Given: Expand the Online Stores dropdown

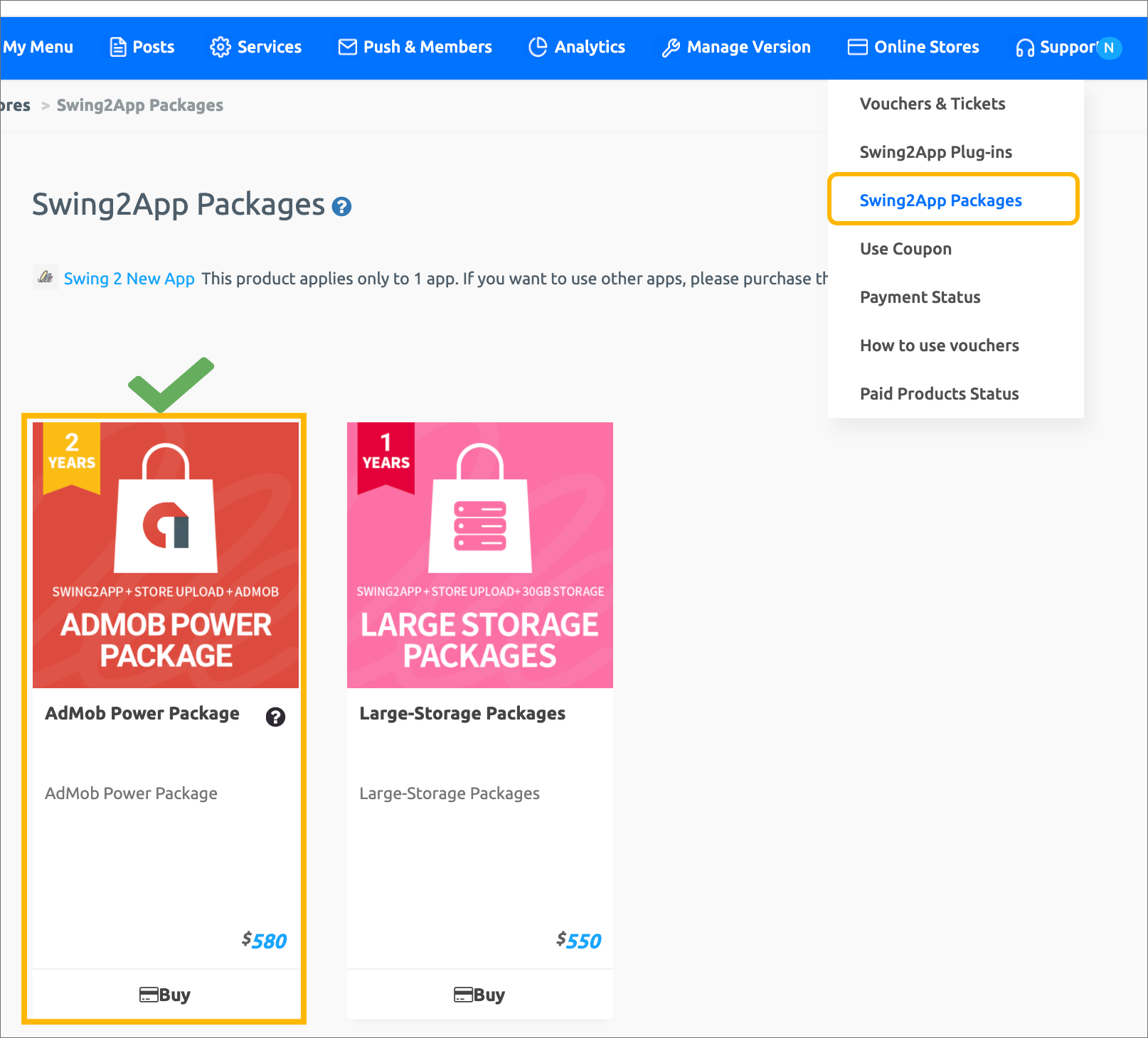Looking at the screenshot, I should [913, 47].
